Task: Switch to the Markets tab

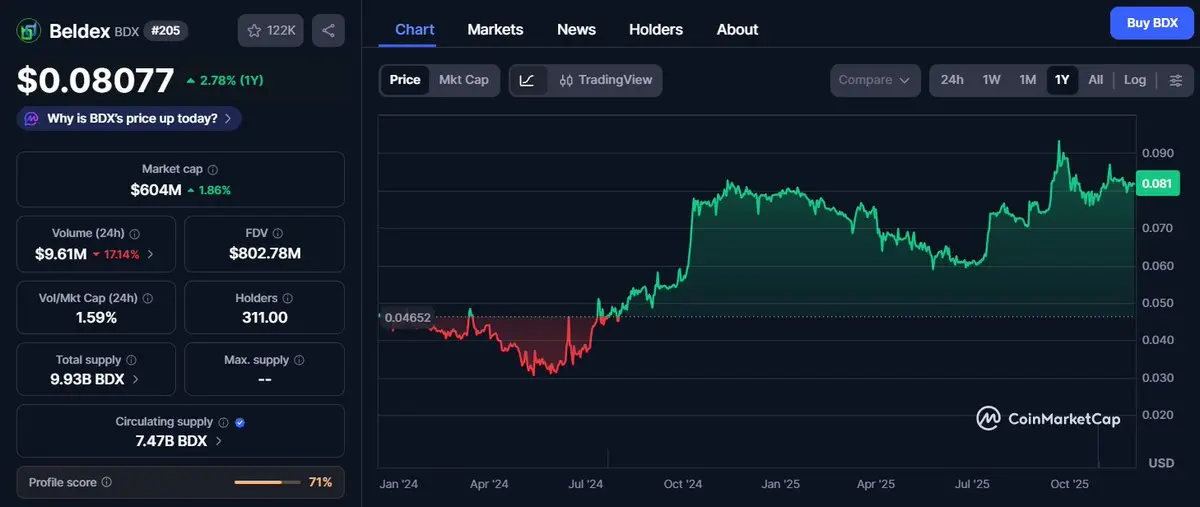Action: [495, 30]
